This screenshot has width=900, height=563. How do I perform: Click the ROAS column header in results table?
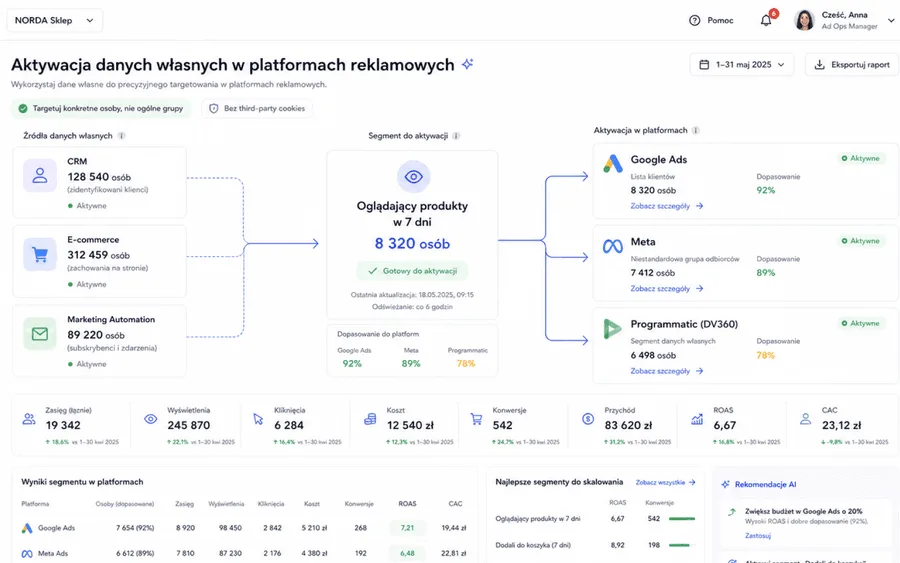(x=407, y=504)
